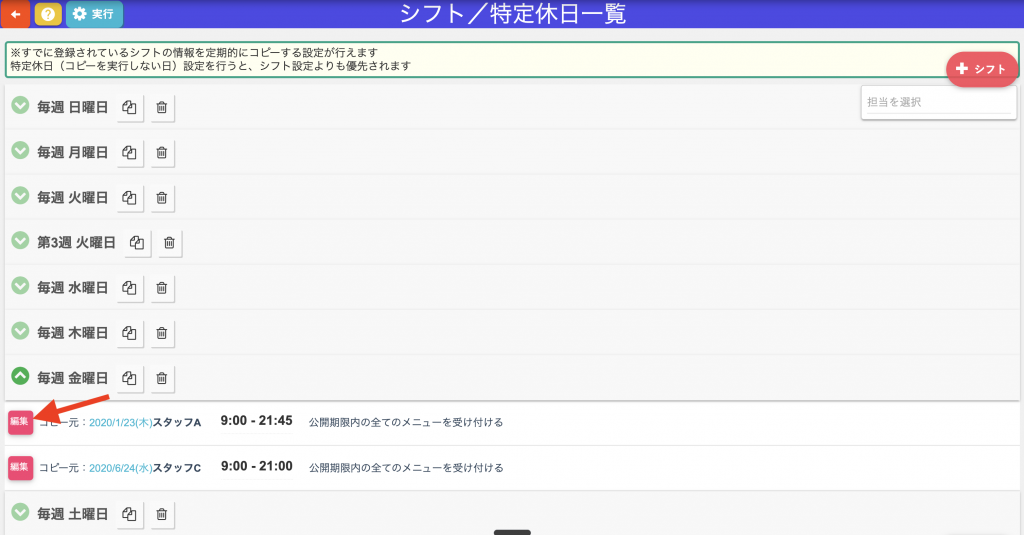
Task: Click the 毎週 土曜日 label
Action: pyautogui.click(x=72, y=513)
